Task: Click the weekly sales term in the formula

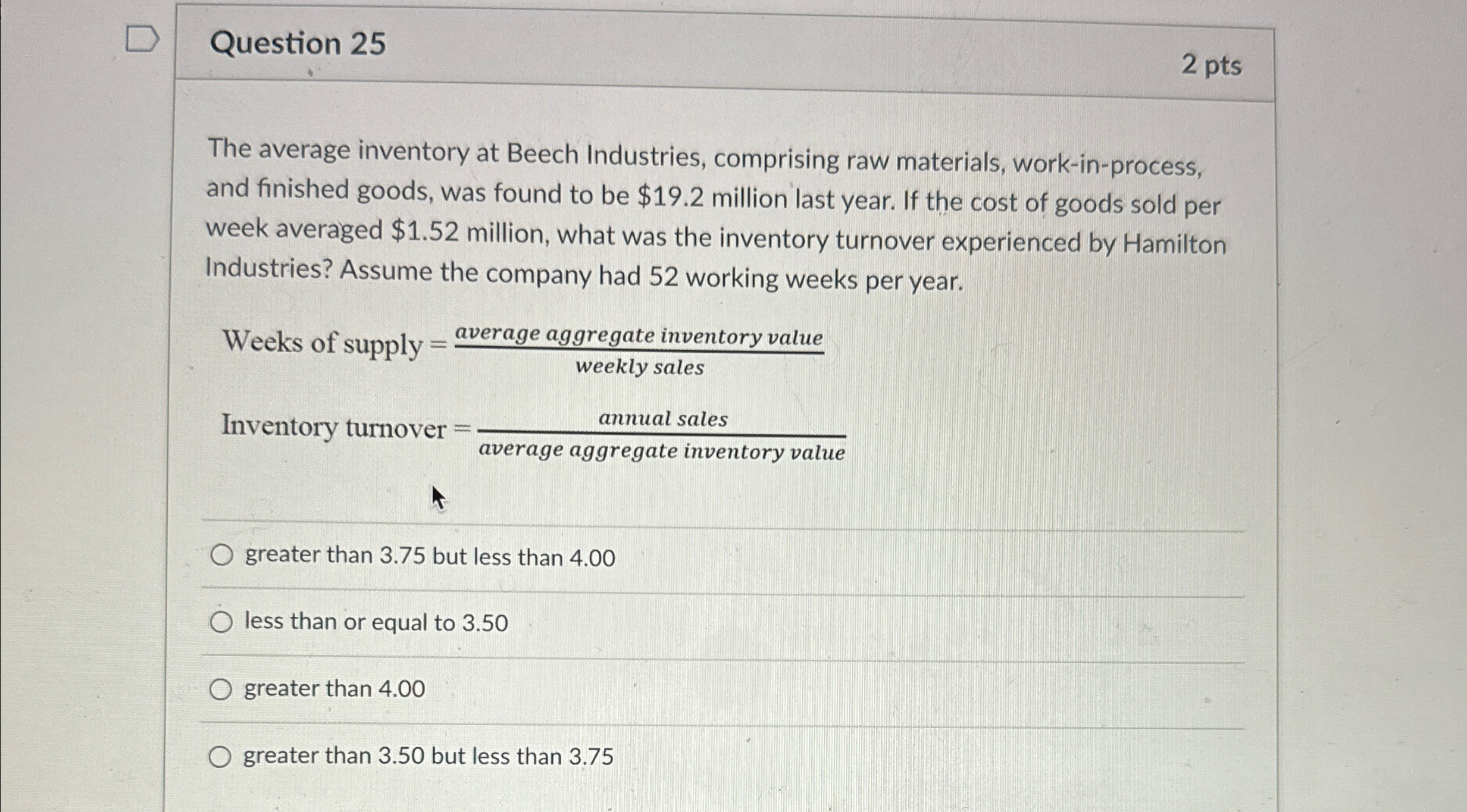Action: (639, 368)
